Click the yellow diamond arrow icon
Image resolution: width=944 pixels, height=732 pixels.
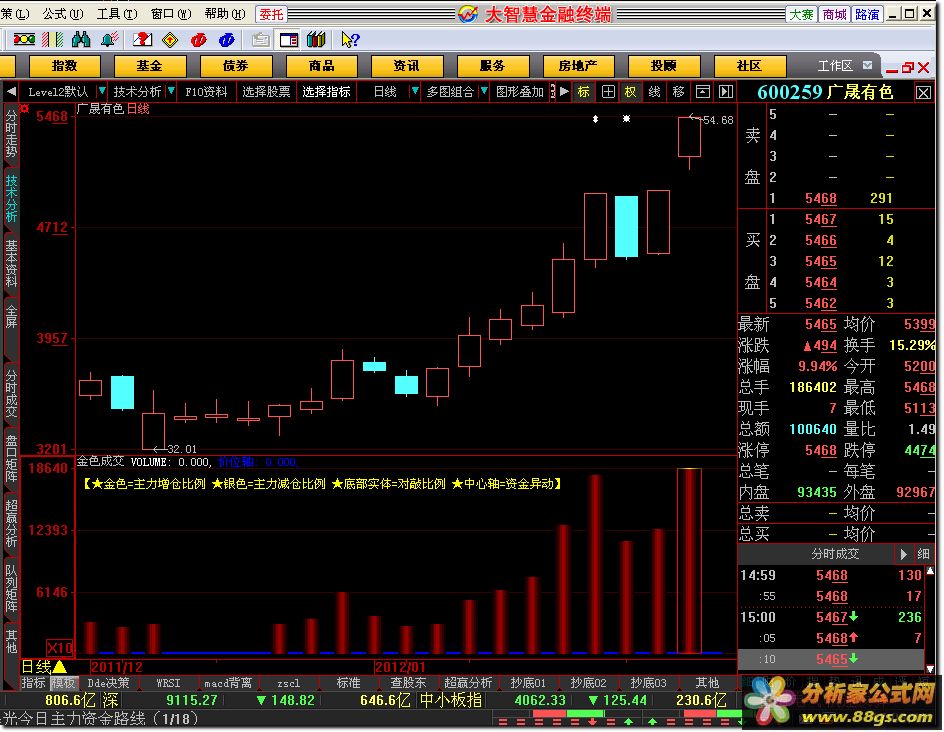[170, 40]
